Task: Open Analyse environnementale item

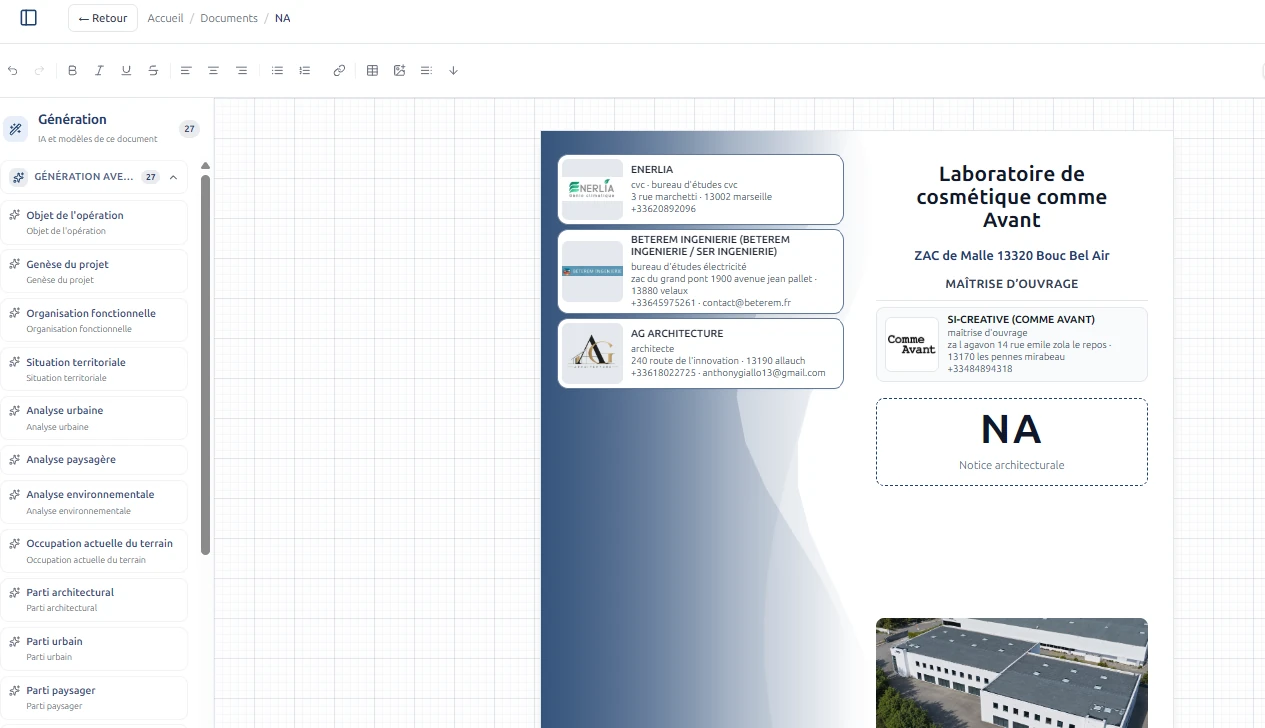Action: 94,502
